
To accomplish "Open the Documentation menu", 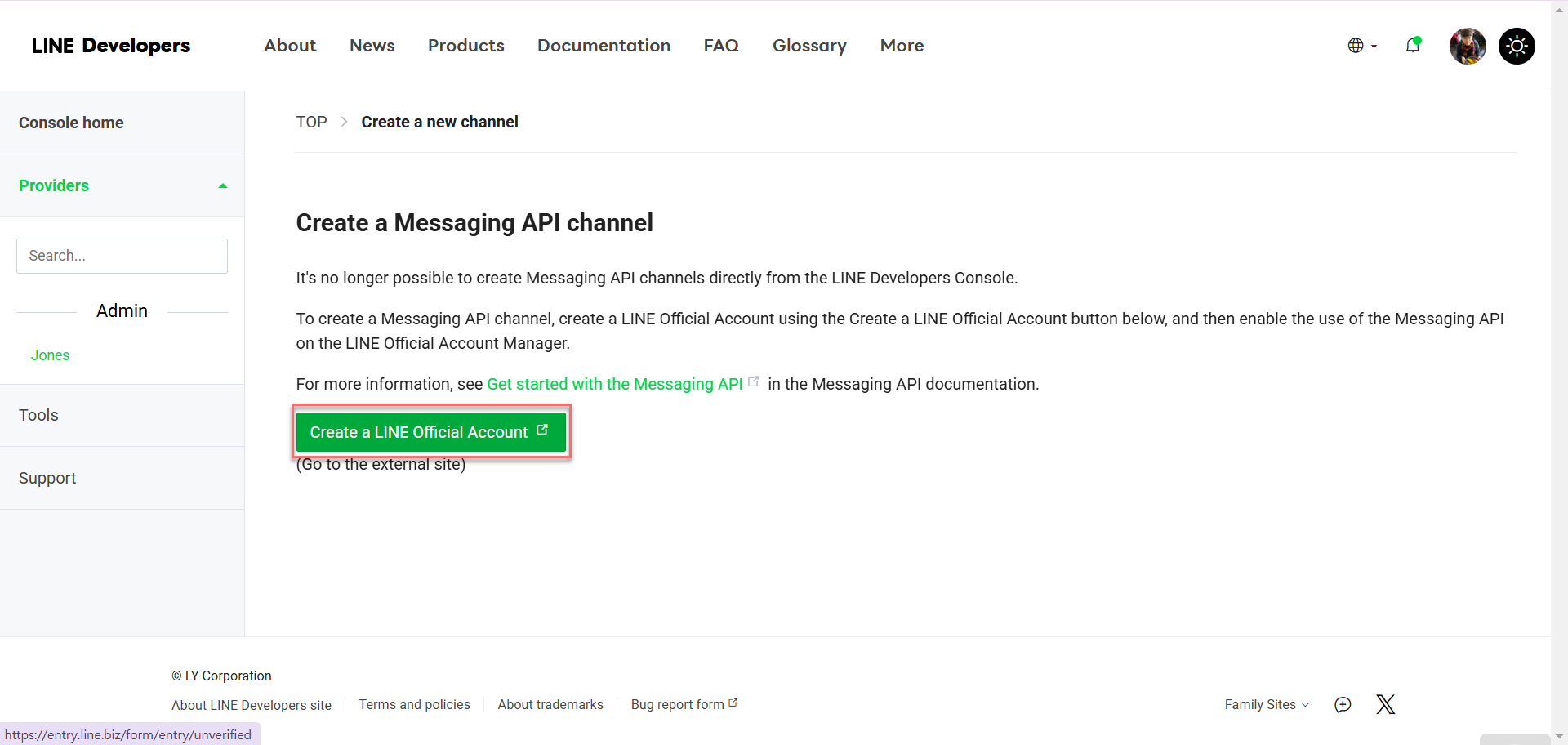I will tap(604, 46).
